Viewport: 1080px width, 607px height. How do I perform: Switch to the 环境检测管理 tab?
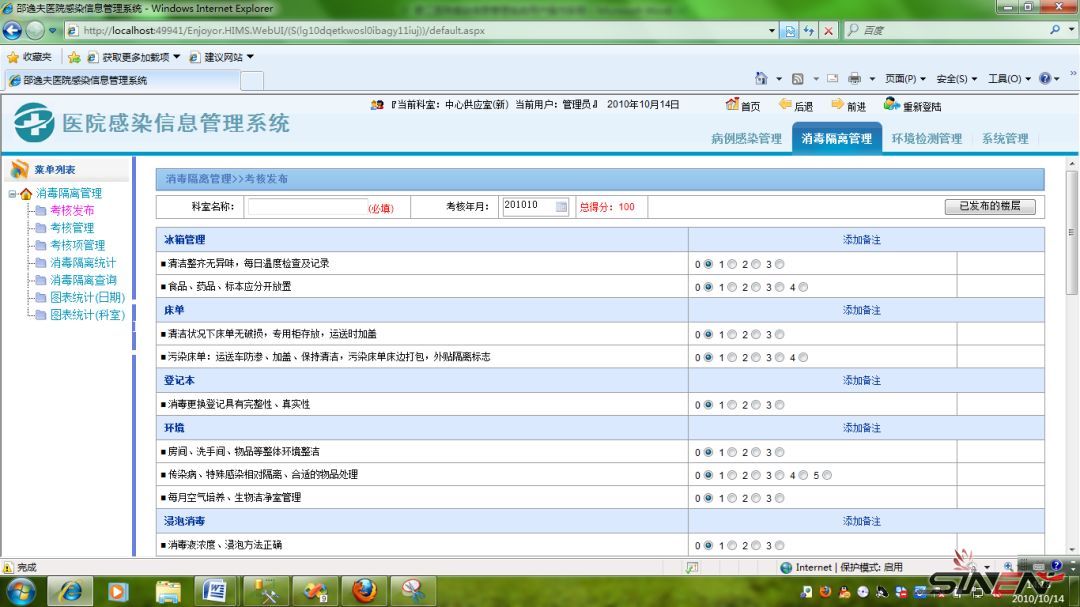[926, 138]
